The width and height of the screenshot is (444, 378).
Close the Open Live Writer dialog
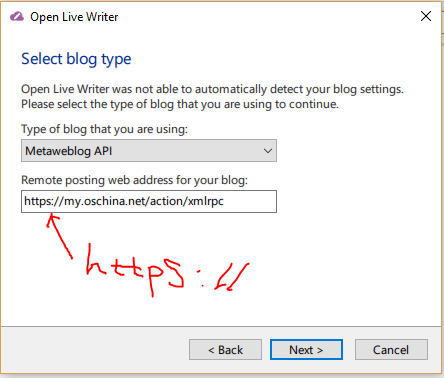pyautogui.click(x=426, y=16)
